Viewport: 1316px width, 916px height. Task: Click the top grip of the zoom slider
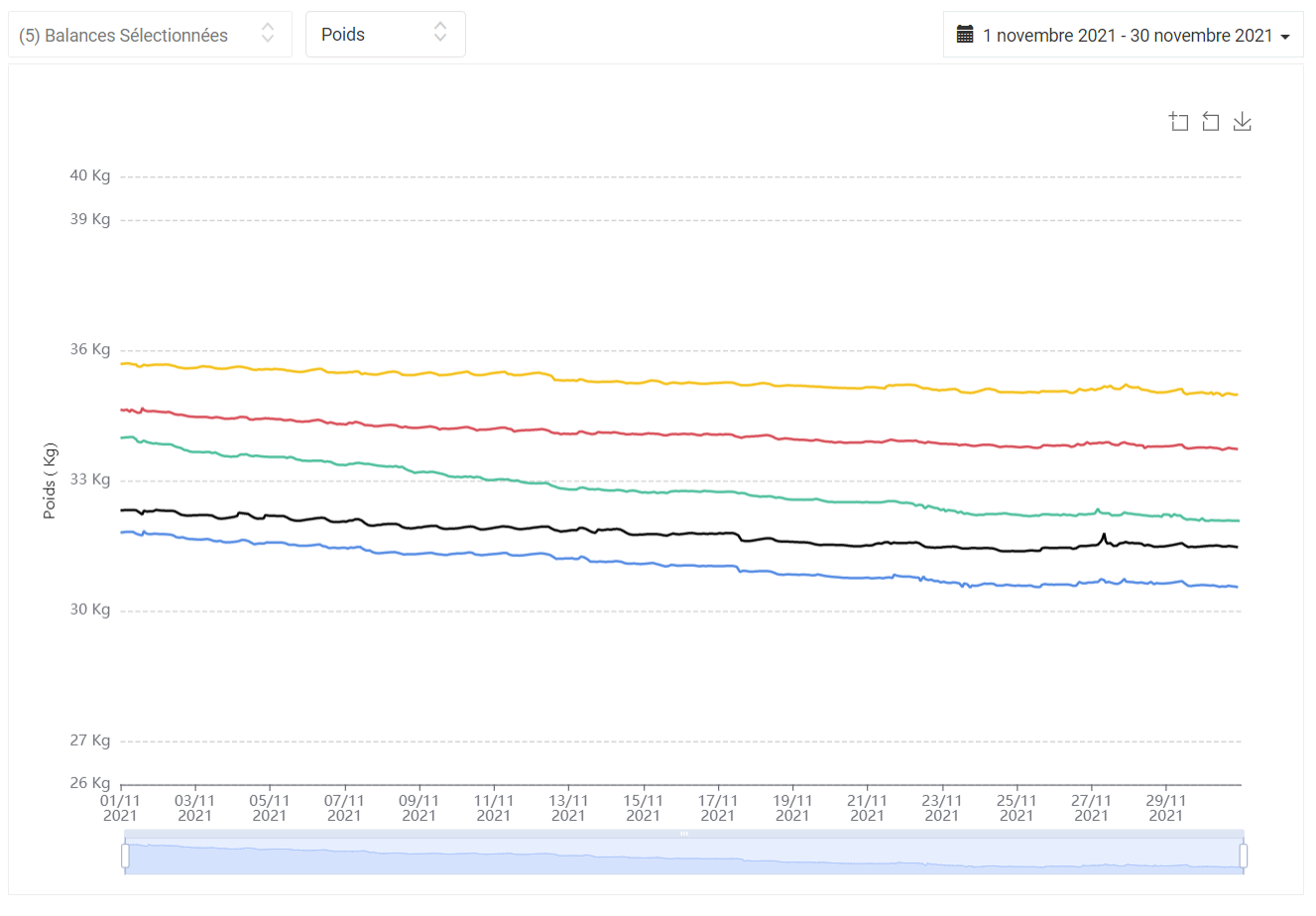(x=684, y=834)
